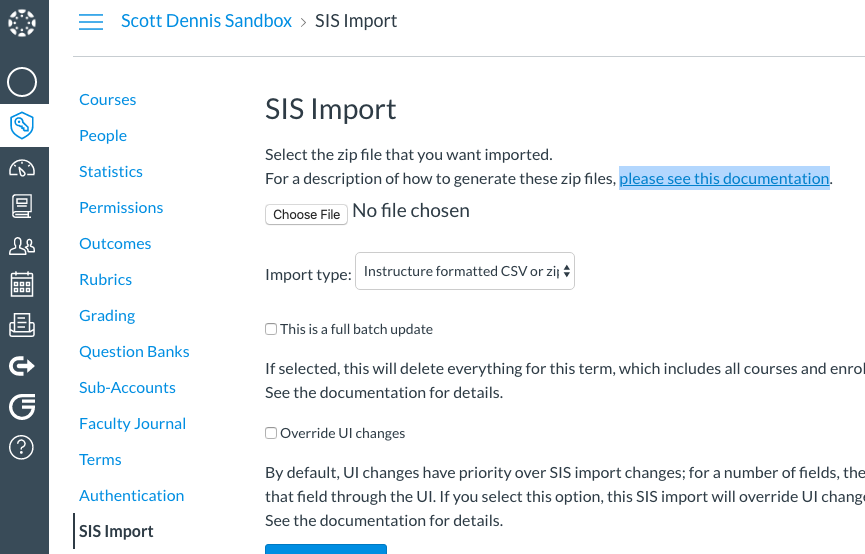Enable the full batch update checkbox
The image size is (865, 554).
click(271, 329)
